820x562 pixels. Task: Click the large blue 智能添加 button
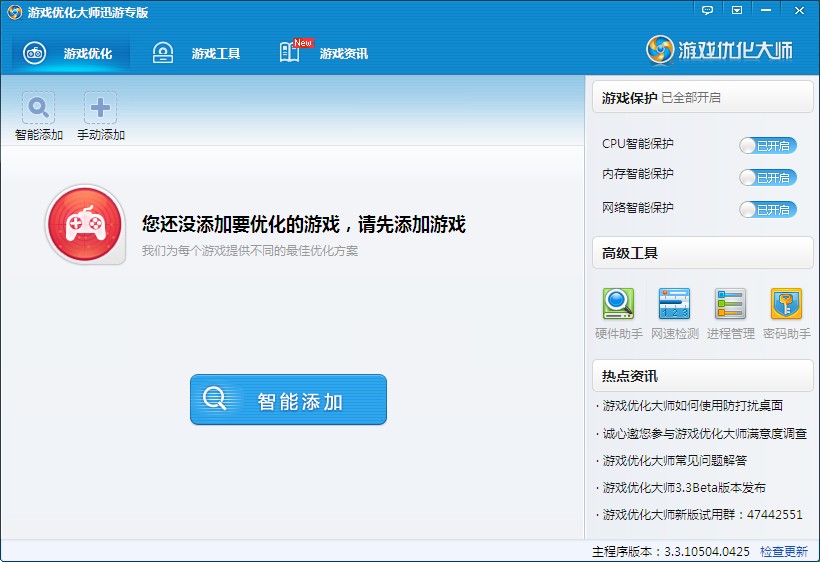point(288,400)
